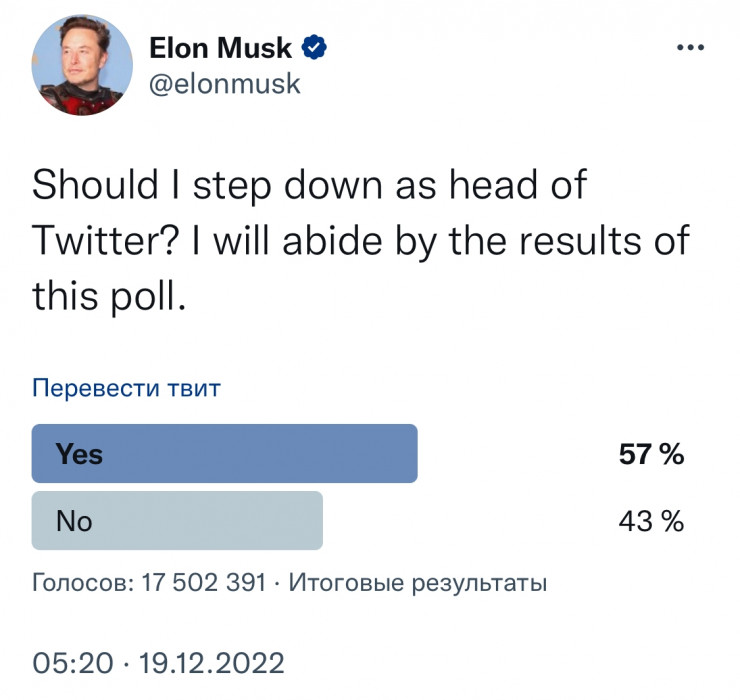Click the vote count "Голосов: 17 502 391"
This screenshot has width=740, height=700.
pyautogui.click(x=149, y=583)
